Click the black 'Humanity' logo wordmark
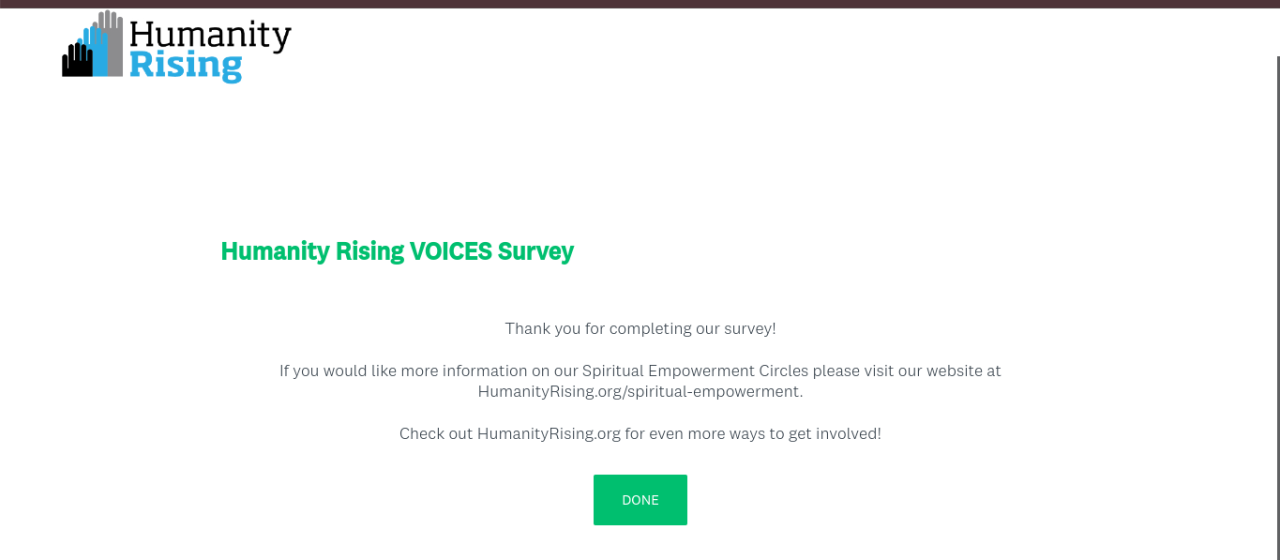This screenshot has width=1280, height=560. click(210, 36)
